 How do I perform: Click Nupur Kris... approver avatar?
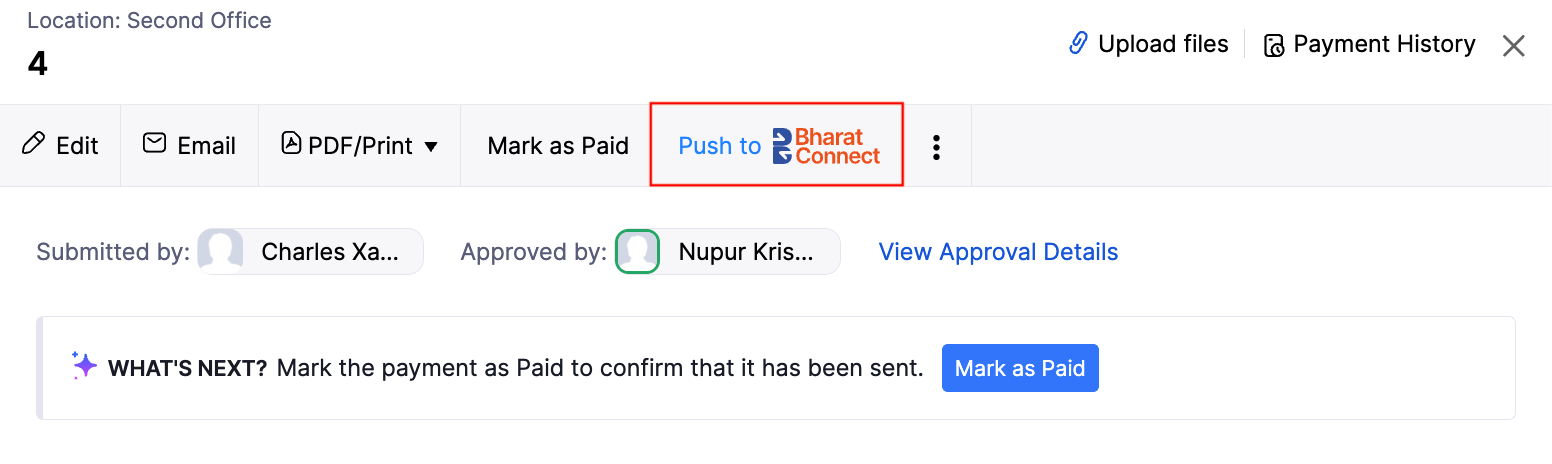tap(637, 252)
